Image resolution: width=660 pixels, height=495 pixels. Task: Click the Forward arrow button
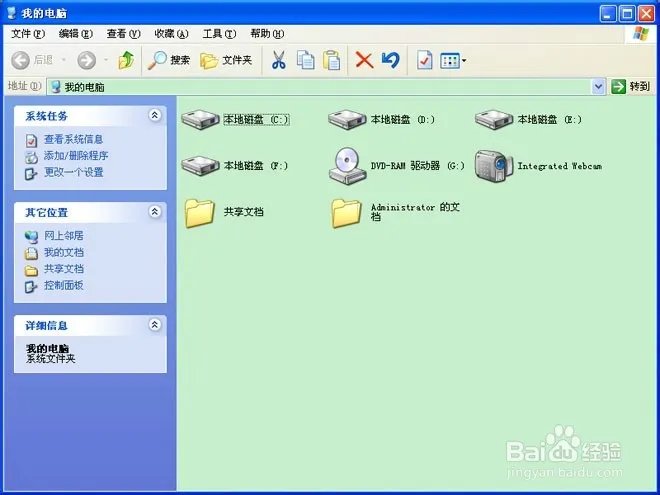(86, 61)
